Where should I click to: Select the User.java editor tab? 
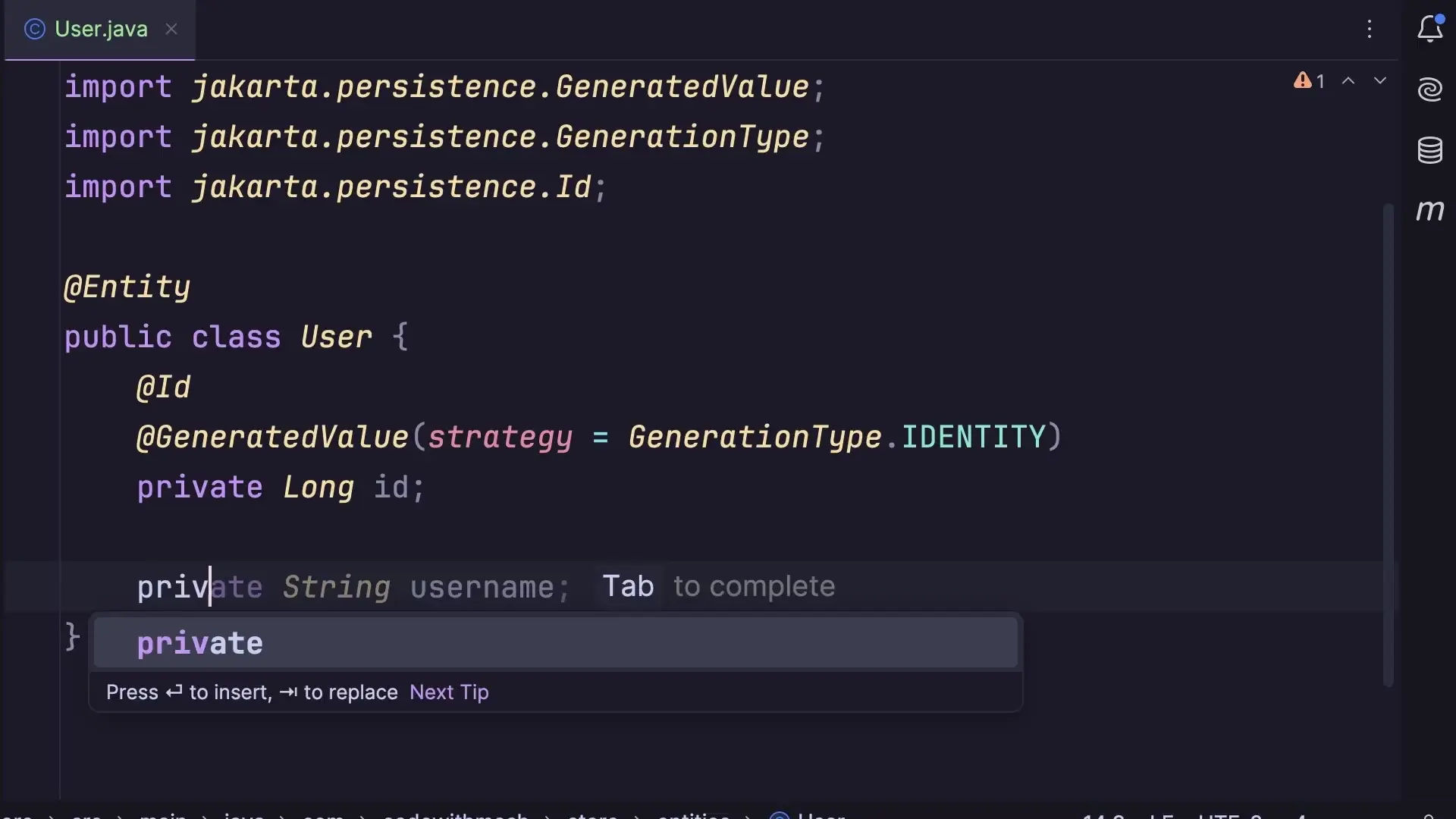click(x=100, y=30)
